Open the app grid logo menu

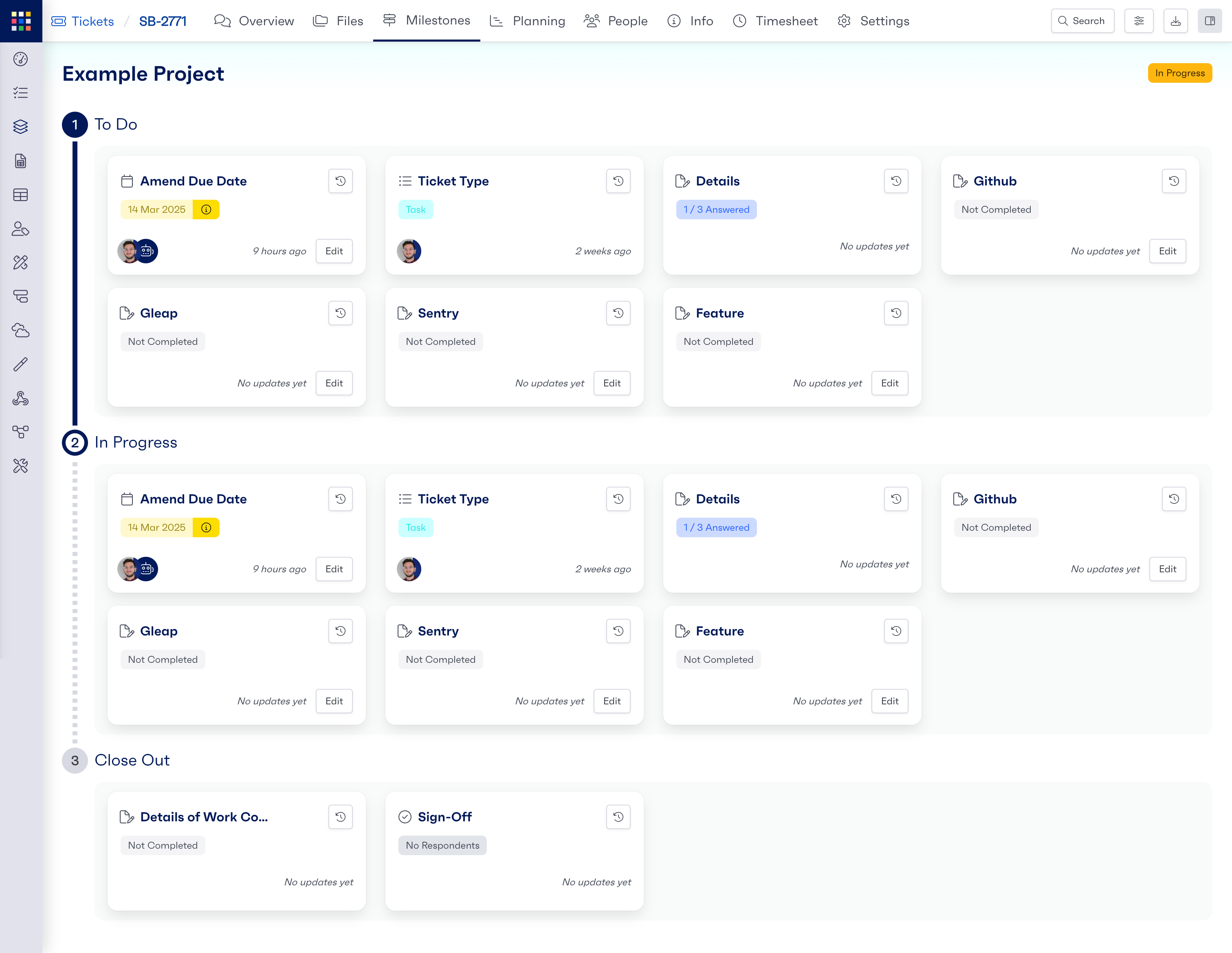point(21,21)
